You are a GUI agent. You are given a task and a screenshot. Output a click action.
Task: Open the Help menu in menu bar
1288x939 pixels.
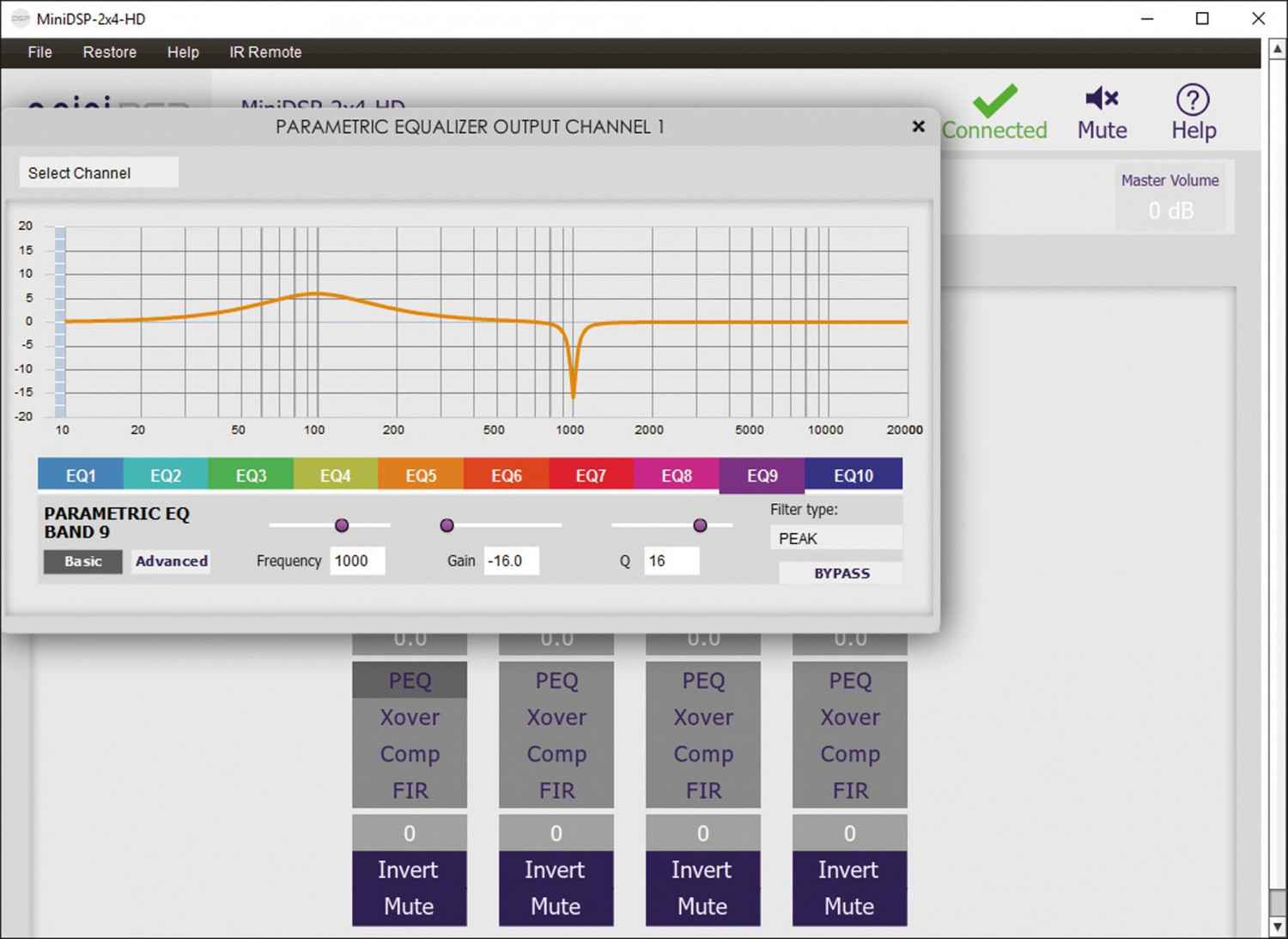(183, 52)
